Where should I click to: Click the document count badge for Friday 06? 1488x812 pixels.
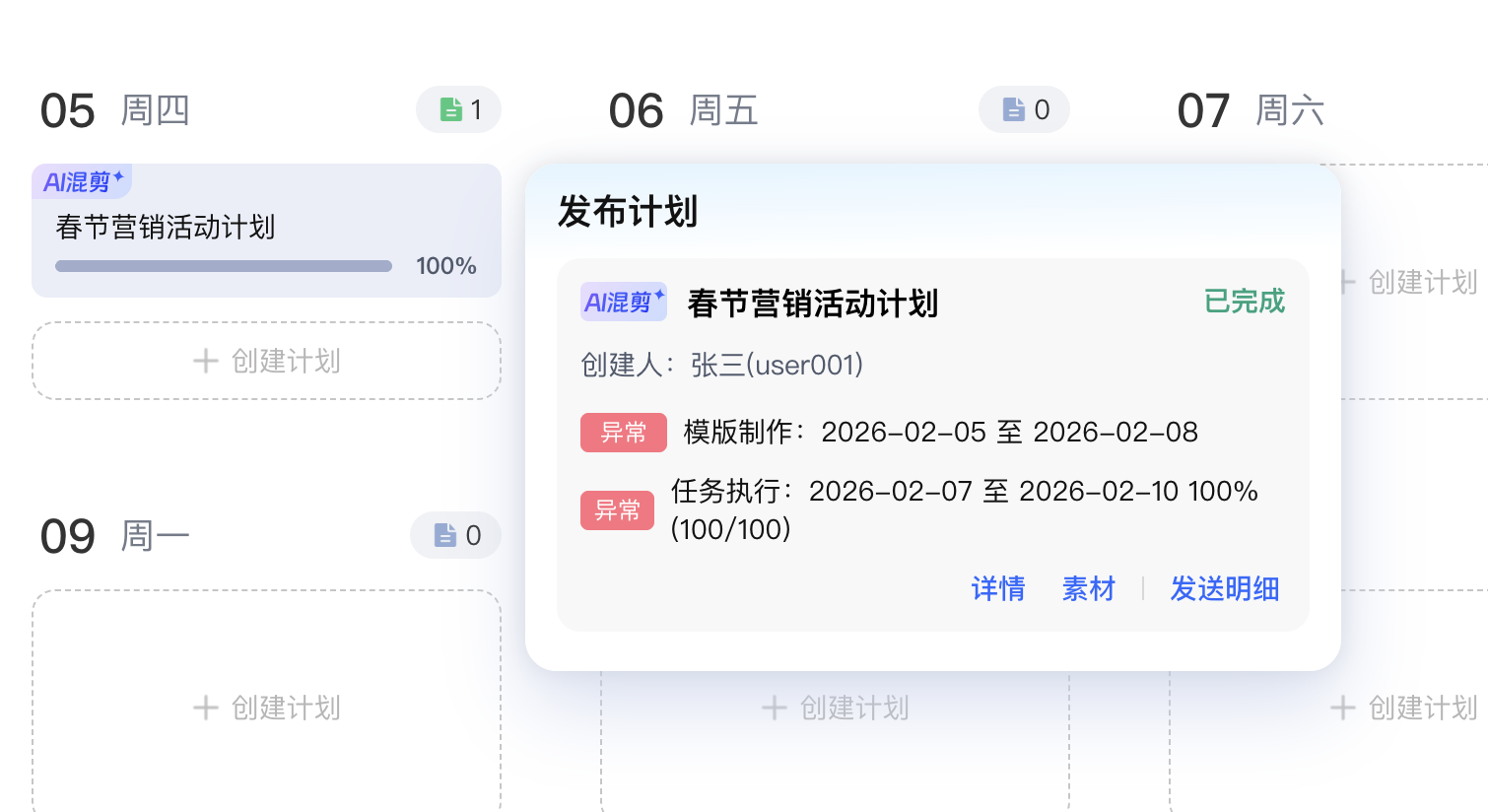click(1024, 109)
